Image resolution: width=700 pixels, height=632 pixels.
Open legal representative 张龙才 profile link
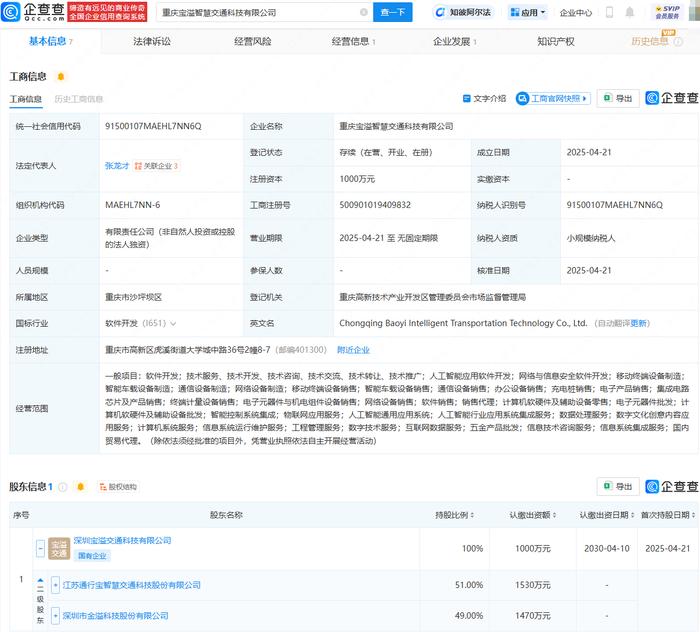tap(117, 166)
